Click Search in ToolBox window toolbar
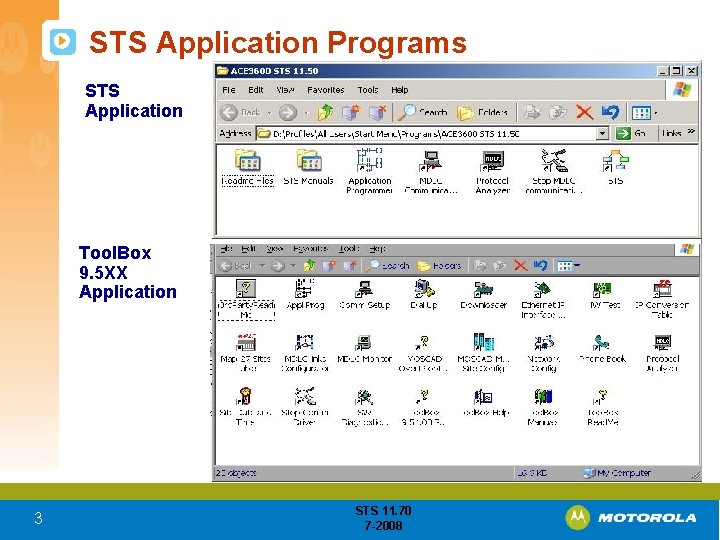The height and width of the screenshot is (540, 720). [x=389, y=265]
